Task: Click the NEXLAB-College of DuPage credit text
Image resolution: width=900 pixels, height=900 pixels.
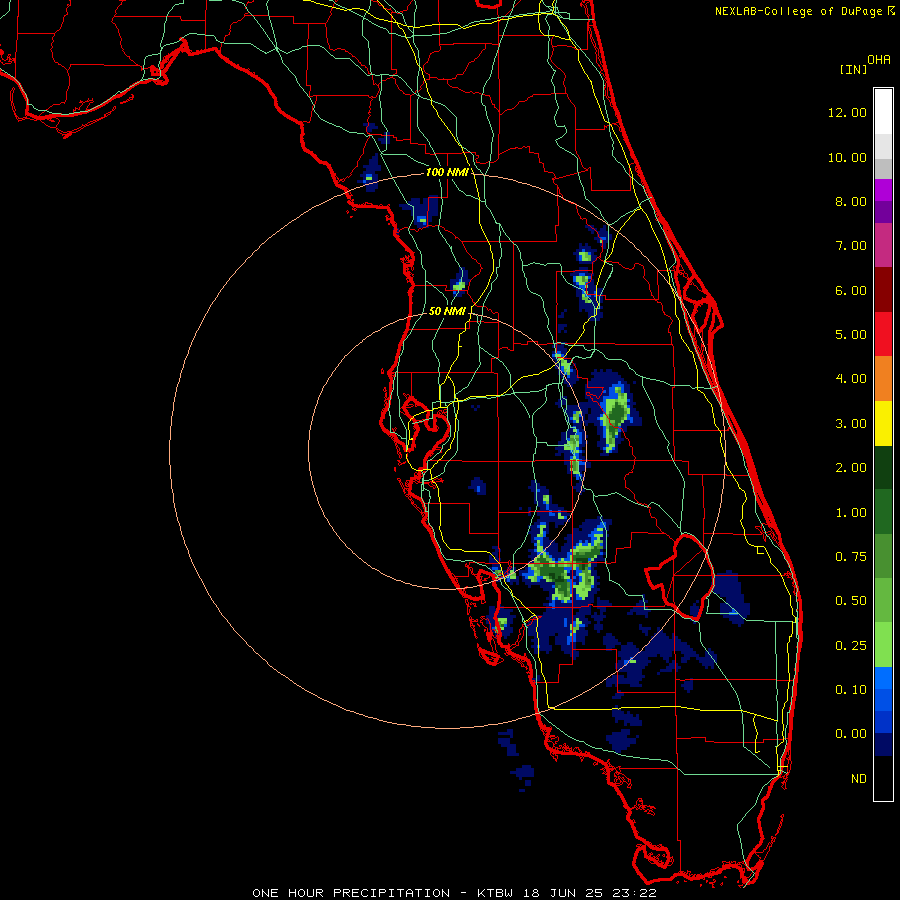Action: (799, 11)
